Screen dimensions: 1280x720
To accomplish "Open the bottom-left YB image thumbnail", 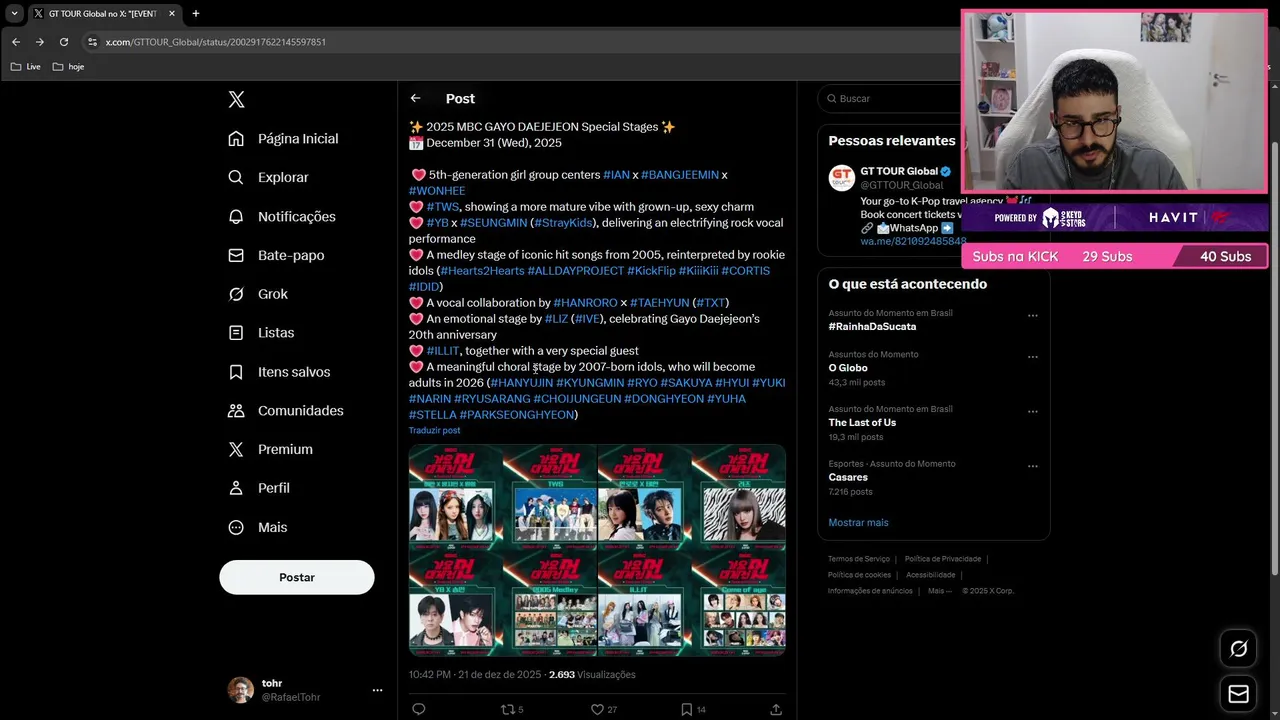I will click(455, 603).
